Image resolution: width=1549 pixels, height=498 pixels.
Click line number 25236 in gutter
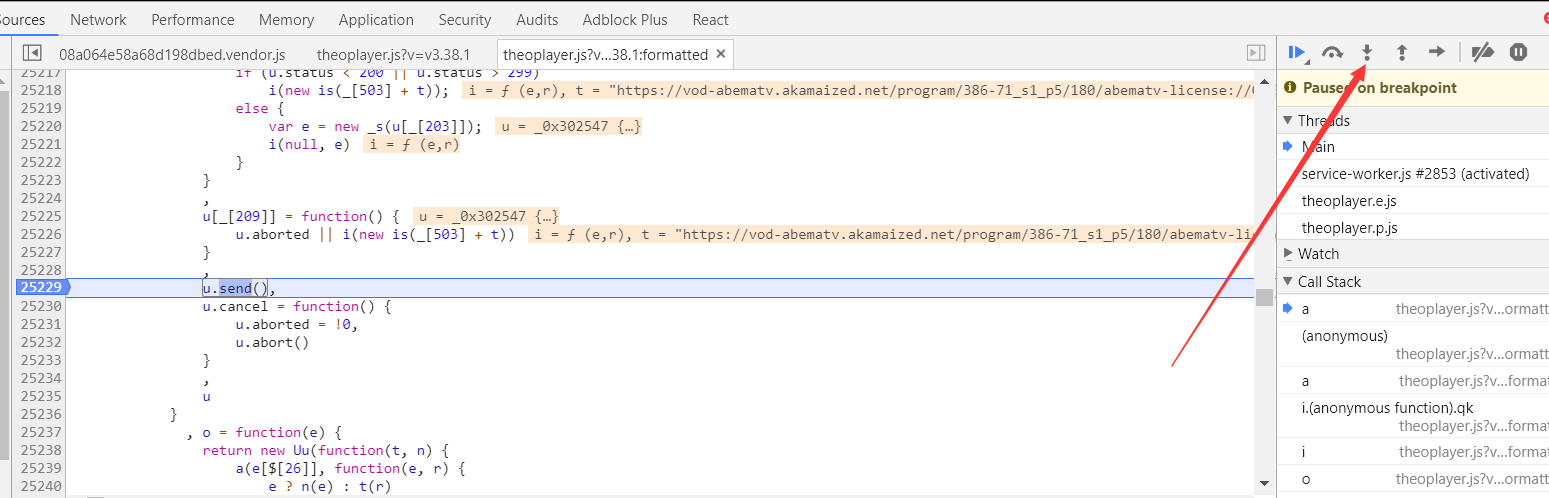pos(40,414)
